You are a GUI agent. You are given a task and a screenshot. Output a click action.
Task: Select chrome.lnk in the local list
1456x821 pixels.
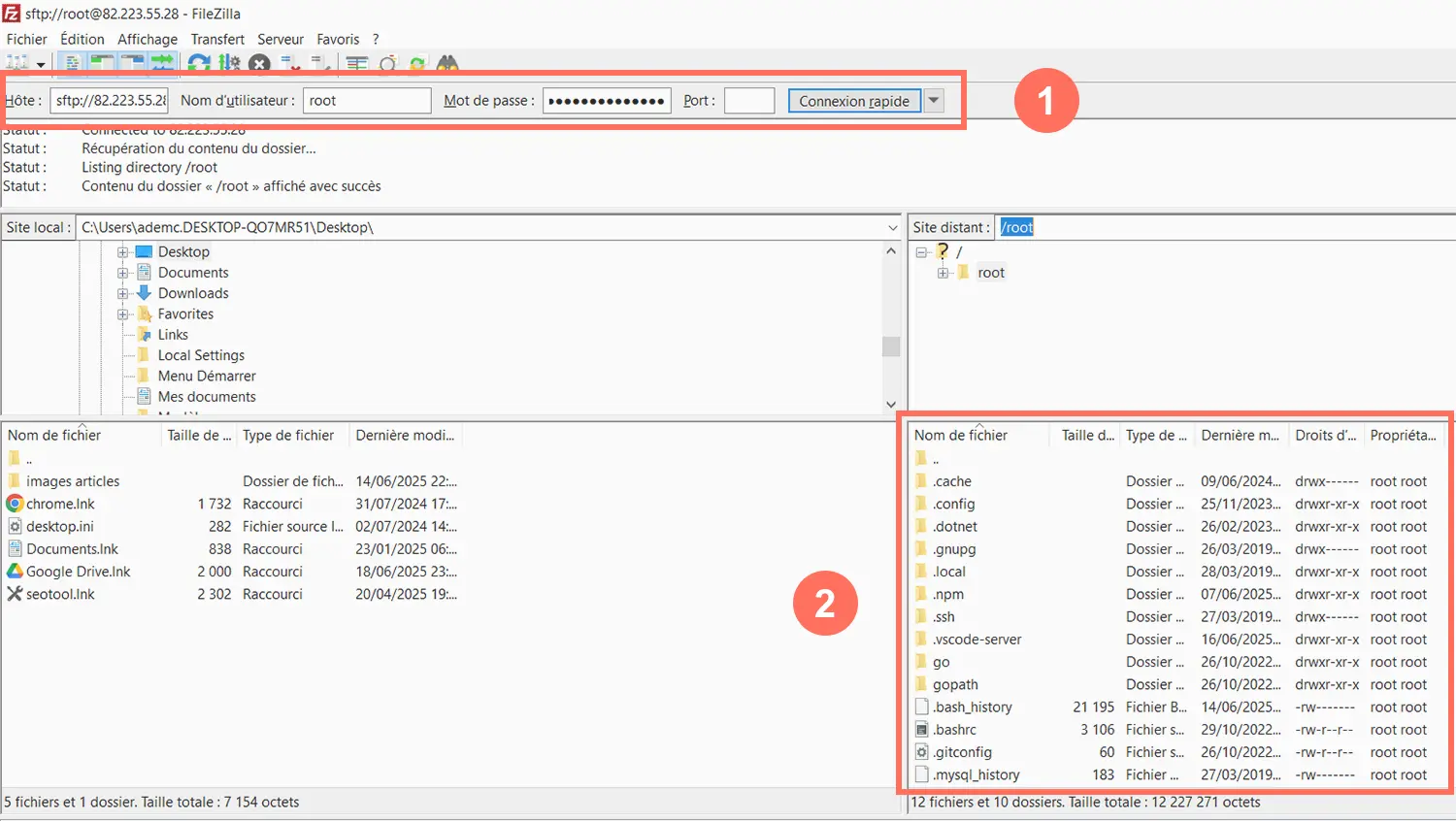(x=60, y=504)
